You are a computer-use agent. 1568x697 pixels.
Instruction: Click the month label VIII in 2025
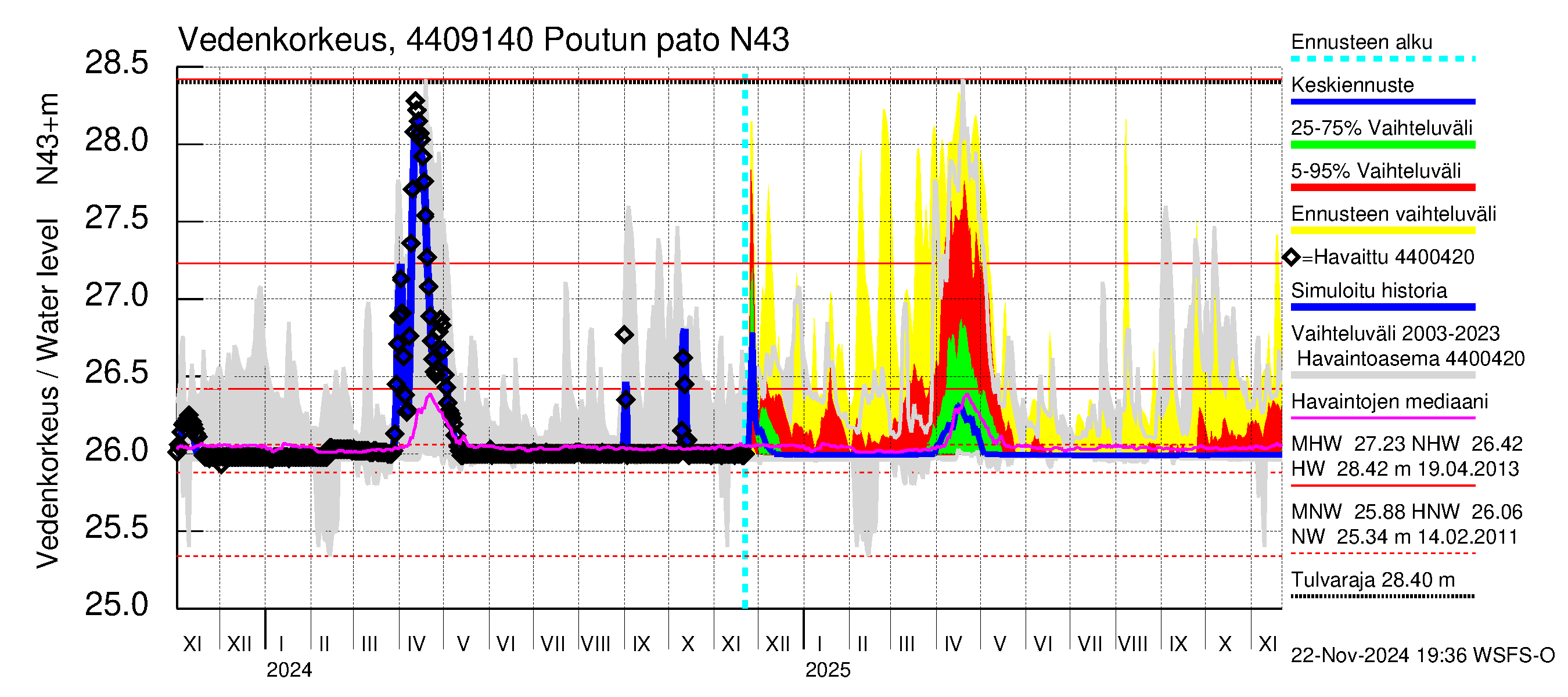pos(1134,644)
